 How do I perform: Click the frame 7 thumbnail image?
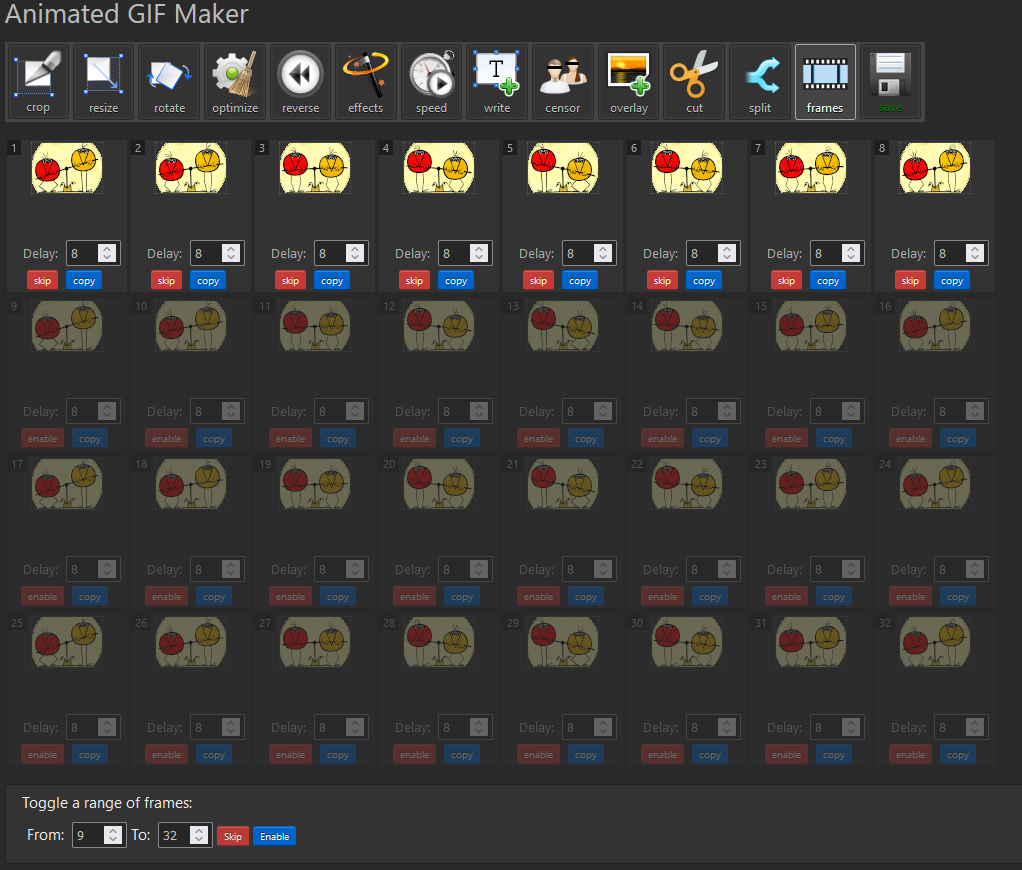[811, 168]
